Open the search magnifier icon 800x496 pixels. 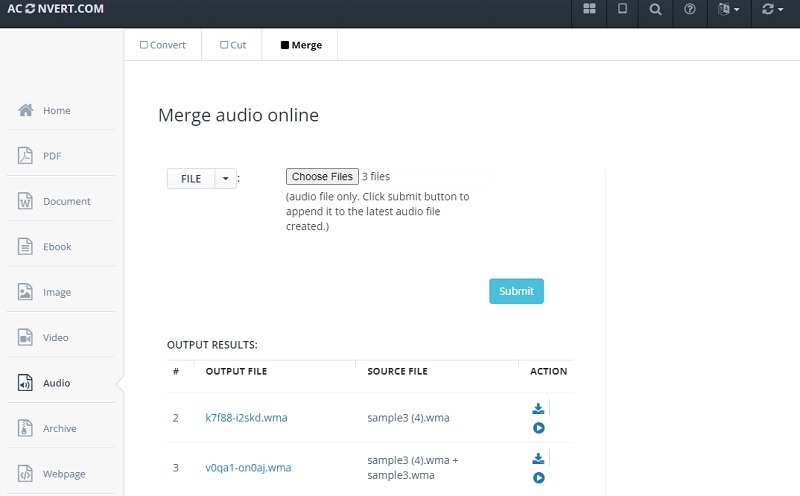(655, 10)
